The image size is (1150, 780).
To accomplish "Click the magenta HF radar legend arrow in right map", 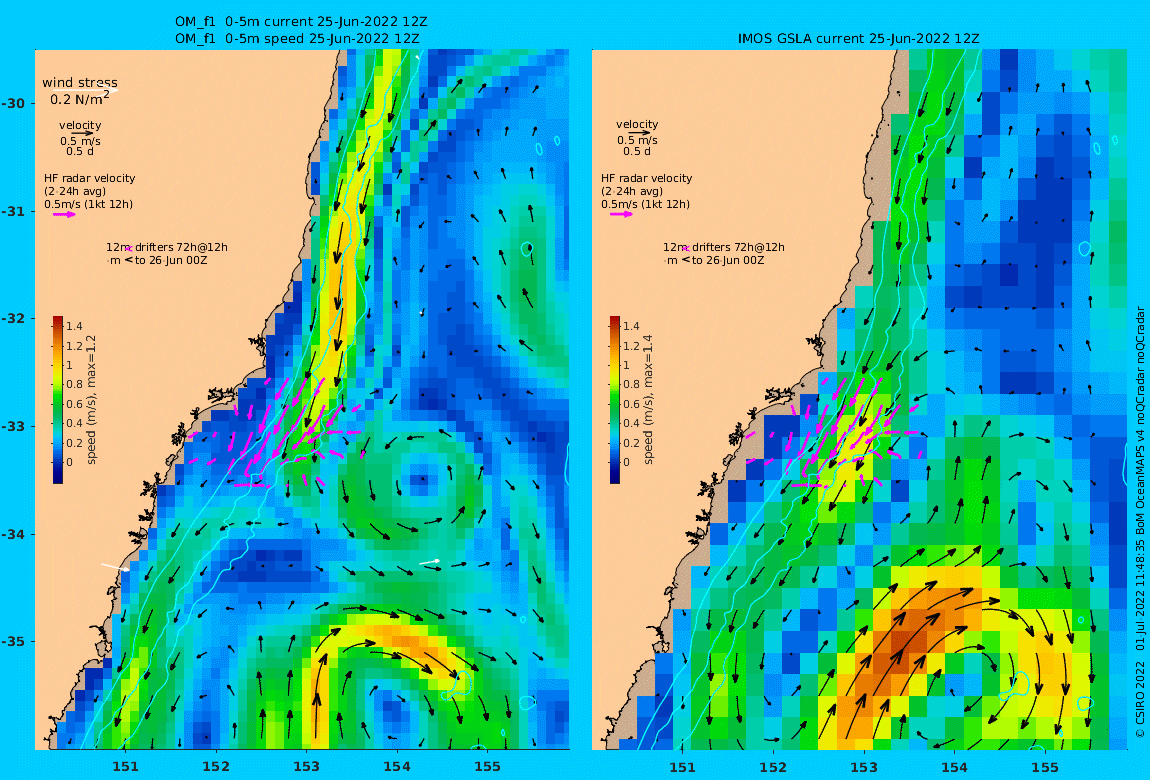I will click(x=620, y=214).
